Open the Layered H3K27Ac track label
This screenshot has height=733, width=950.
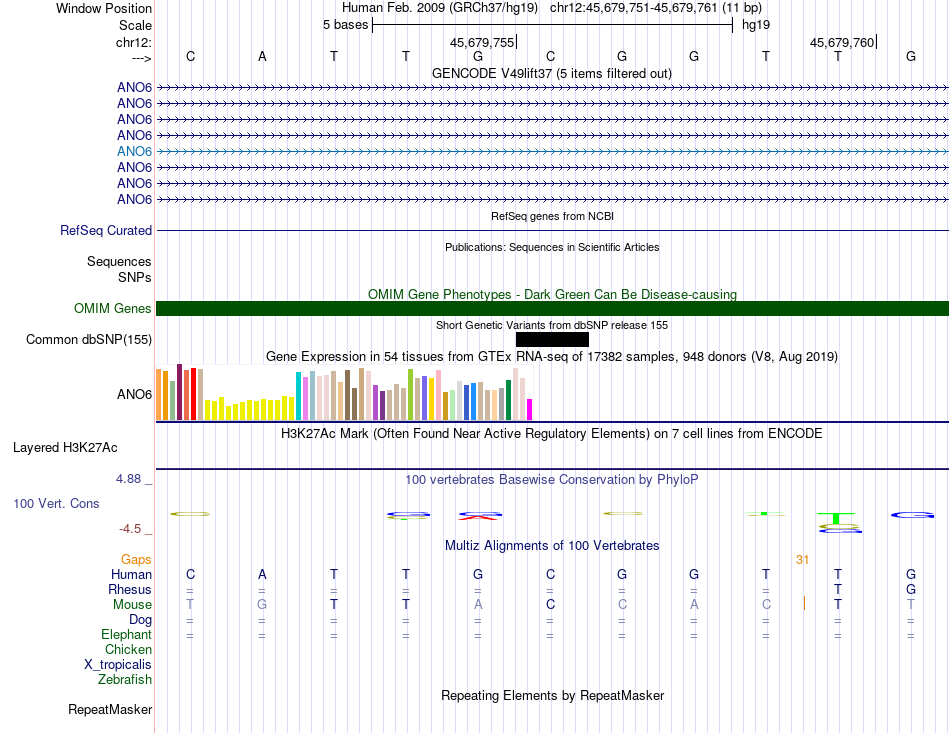[x=65, y=448]
